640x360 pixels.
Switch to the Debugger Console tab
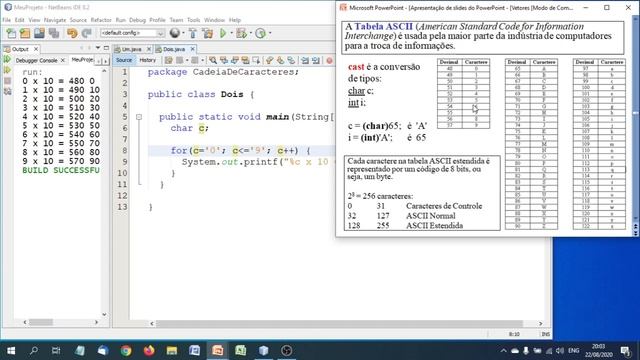point(36,60)
